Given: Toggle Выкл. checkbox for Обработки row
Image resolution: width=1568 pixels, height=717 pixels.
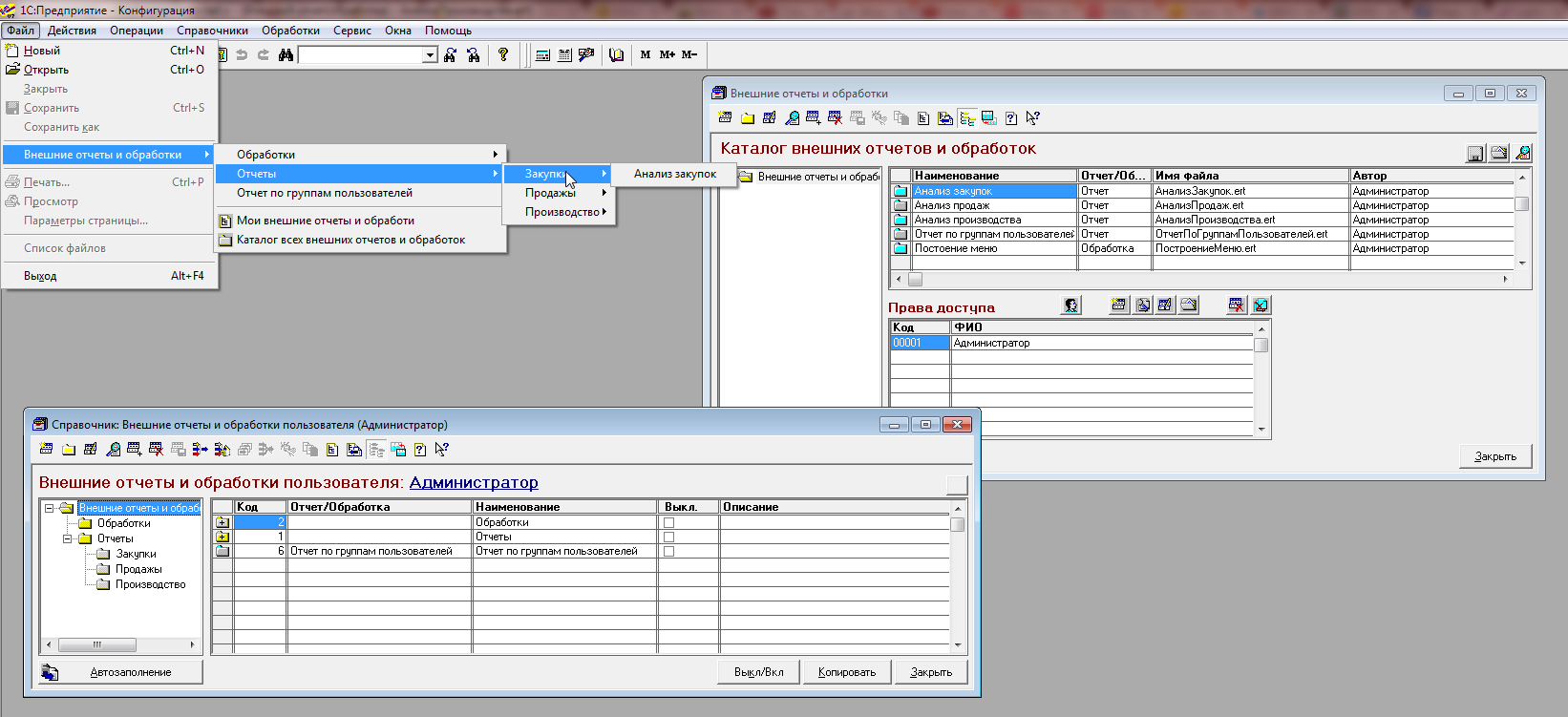Looking at the screenshot, I should click(668, 522).
